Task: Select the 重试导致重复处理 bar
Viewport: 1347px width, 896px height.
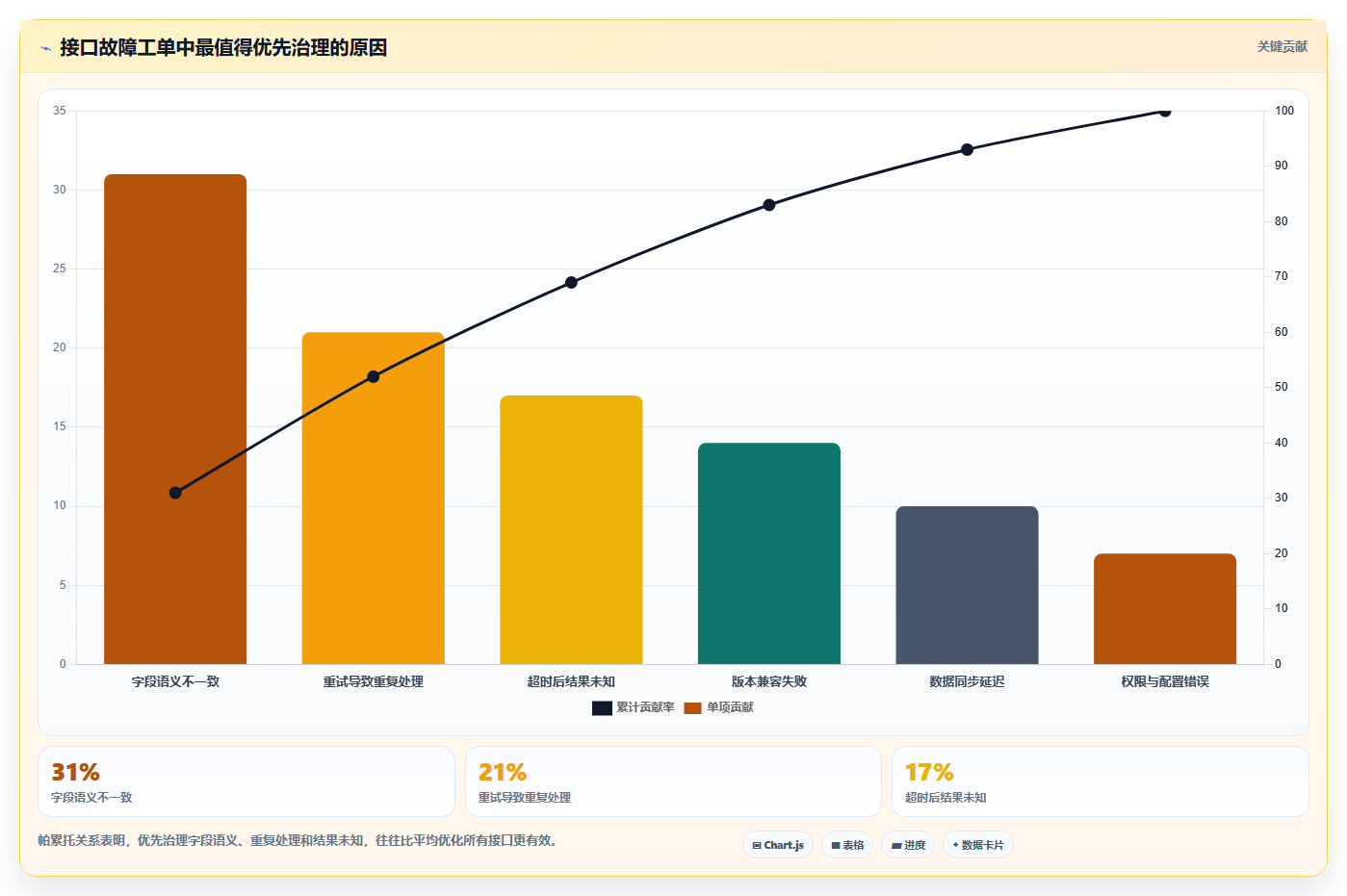Action: coord(374,498)
